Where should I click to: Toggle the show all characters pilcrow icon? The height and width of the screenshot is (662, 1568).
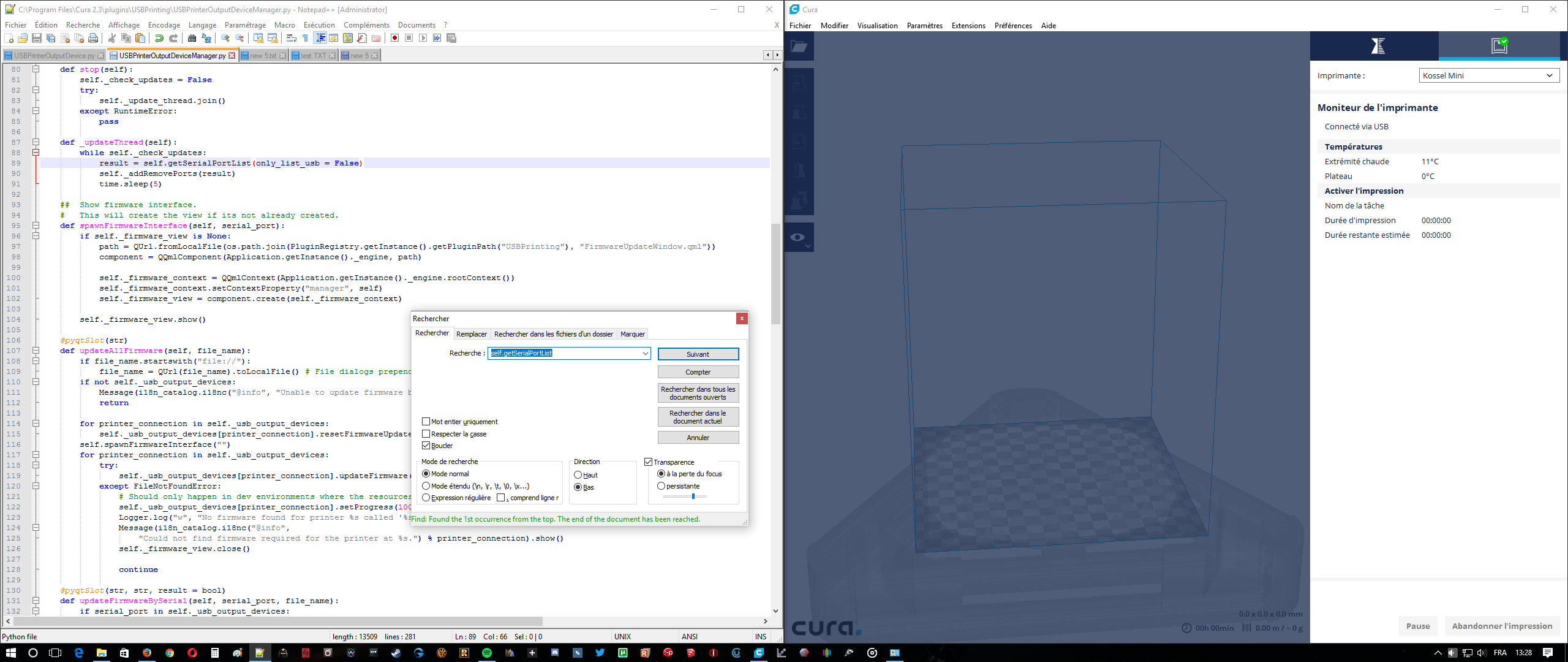coord(305,39)
